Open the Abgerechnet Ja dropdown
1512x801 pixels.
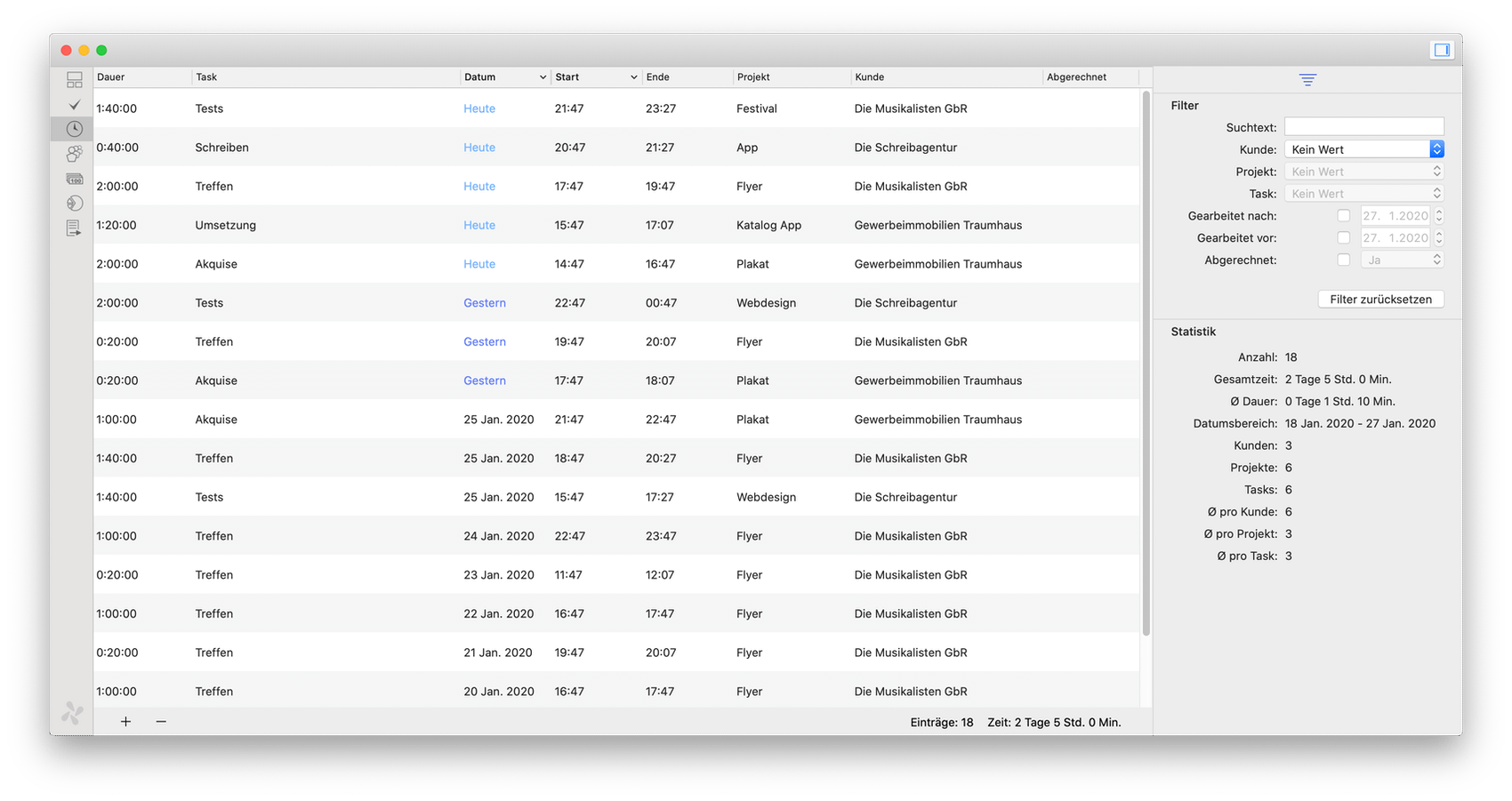1403,260
